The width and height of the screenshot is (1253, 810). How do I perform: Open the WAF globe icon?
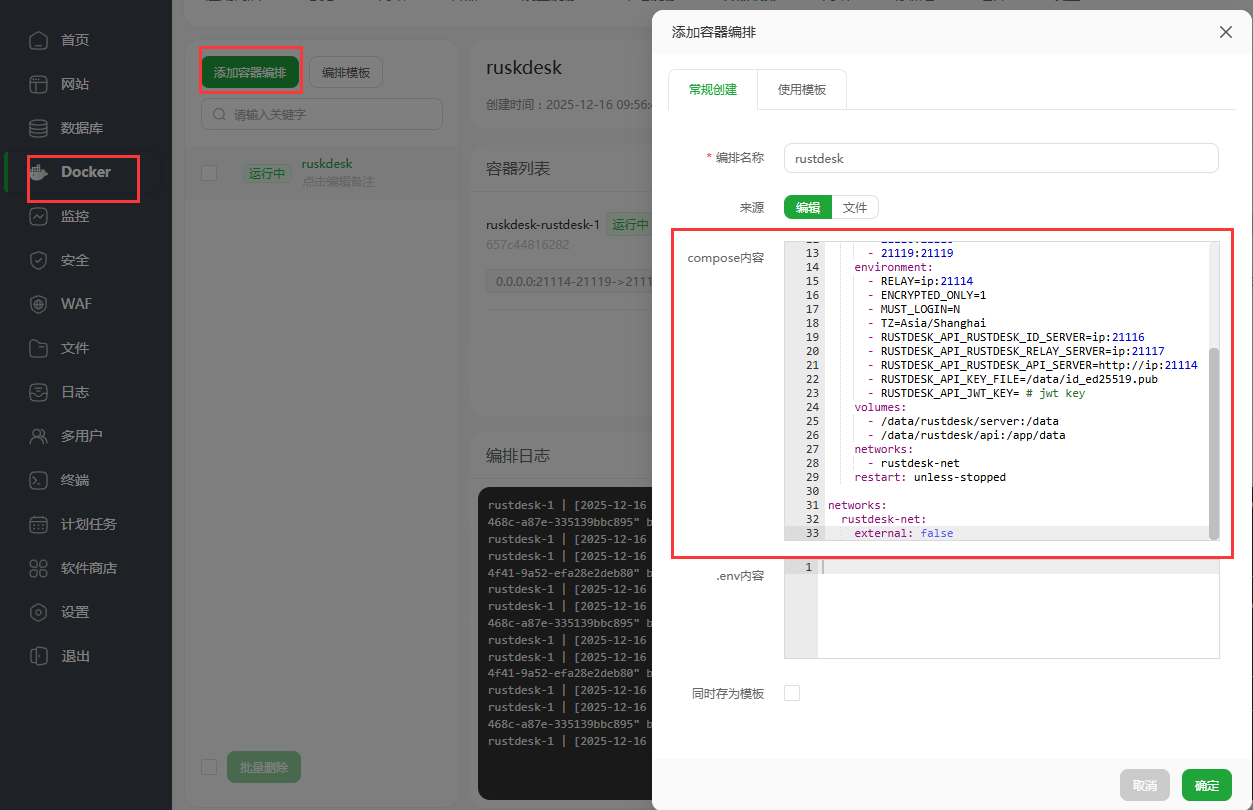(38, 304)
